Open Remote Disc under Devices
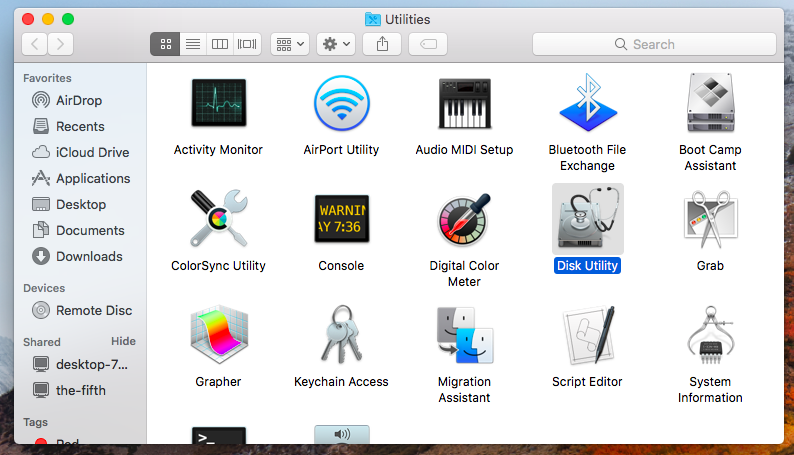794x455 pixels. (81, 310)
